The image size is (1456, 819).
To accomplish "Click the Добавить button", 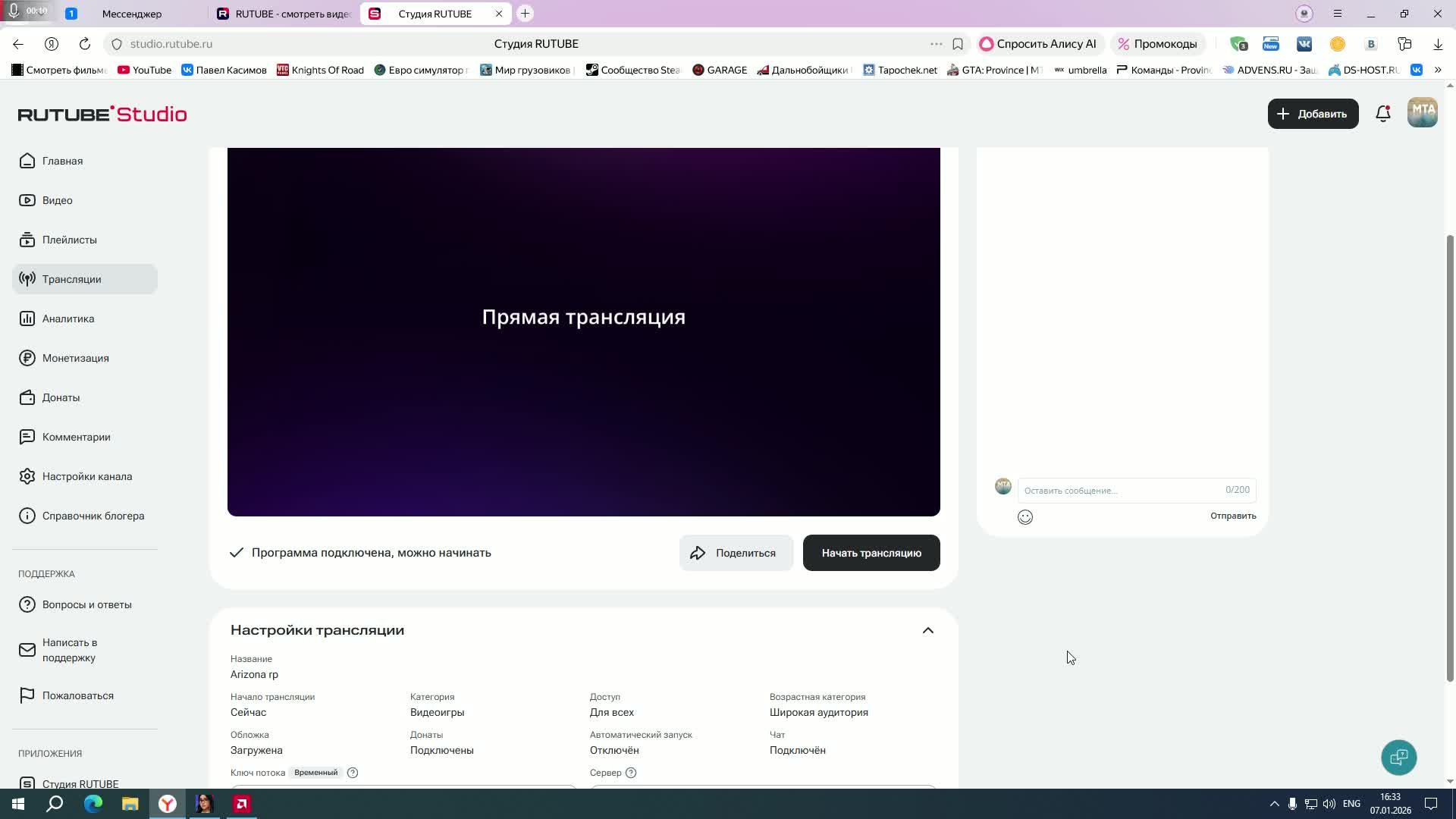I will [x=1313, y=114].
